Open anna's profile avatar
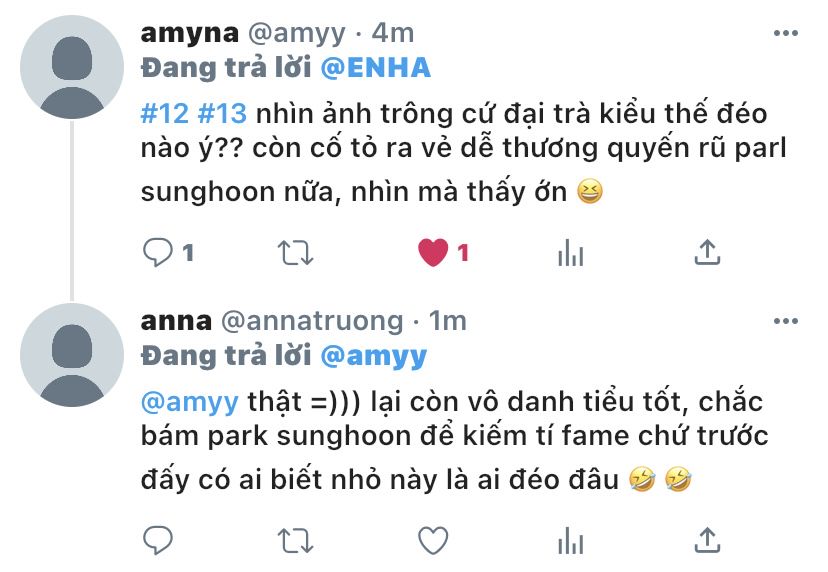The height and width of the screenshot is (572, 828). click(x=72, y=355)
